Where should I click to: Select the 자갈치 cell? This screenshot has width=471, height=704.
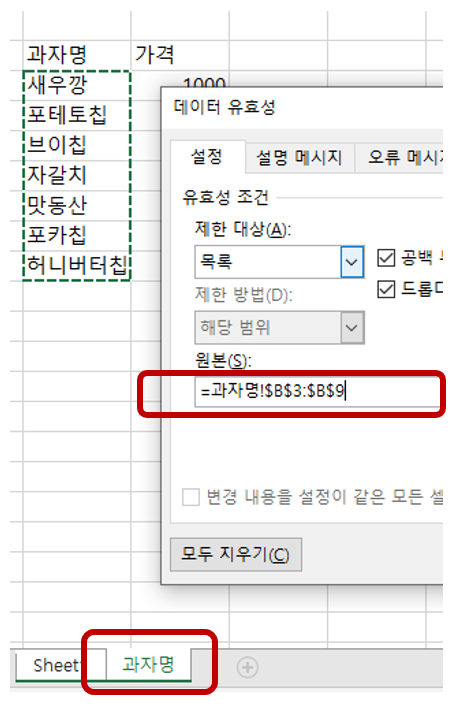[77, 176]
